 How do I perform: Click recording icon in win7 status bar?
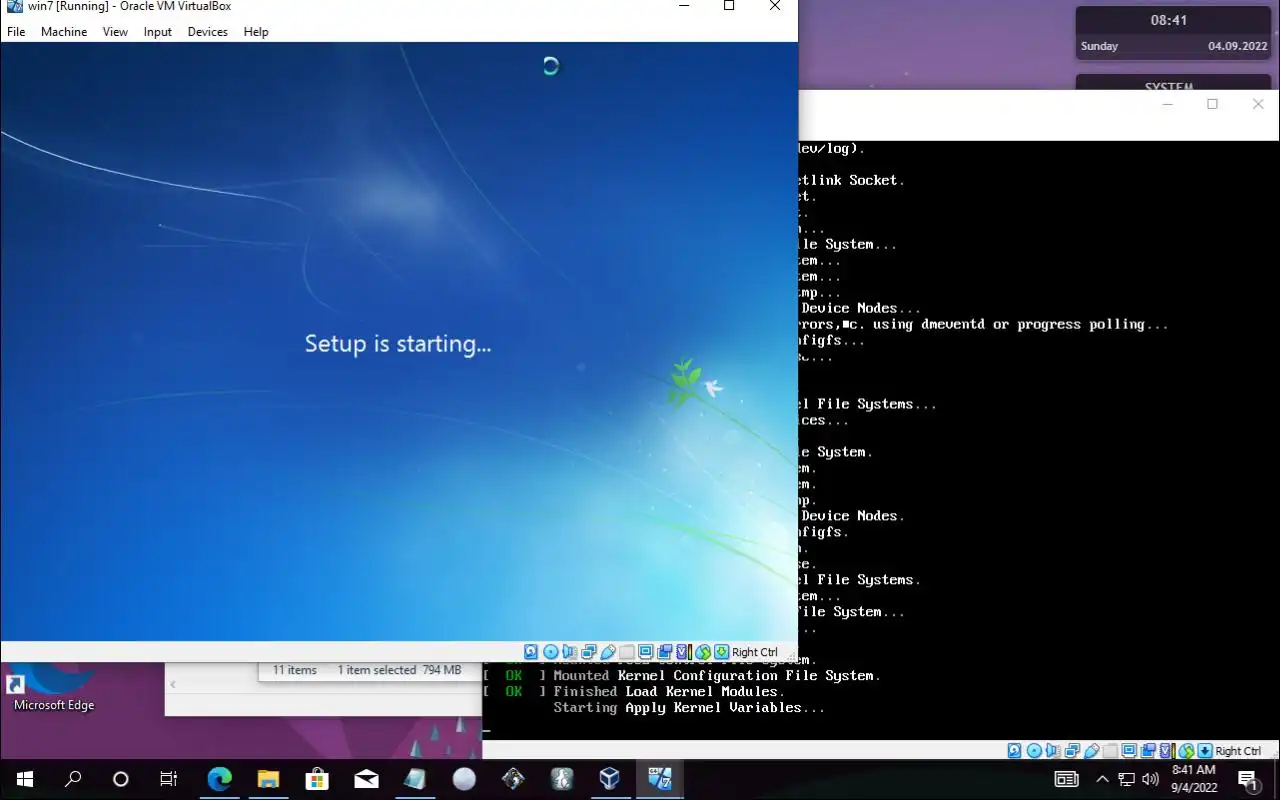[664, 652]
